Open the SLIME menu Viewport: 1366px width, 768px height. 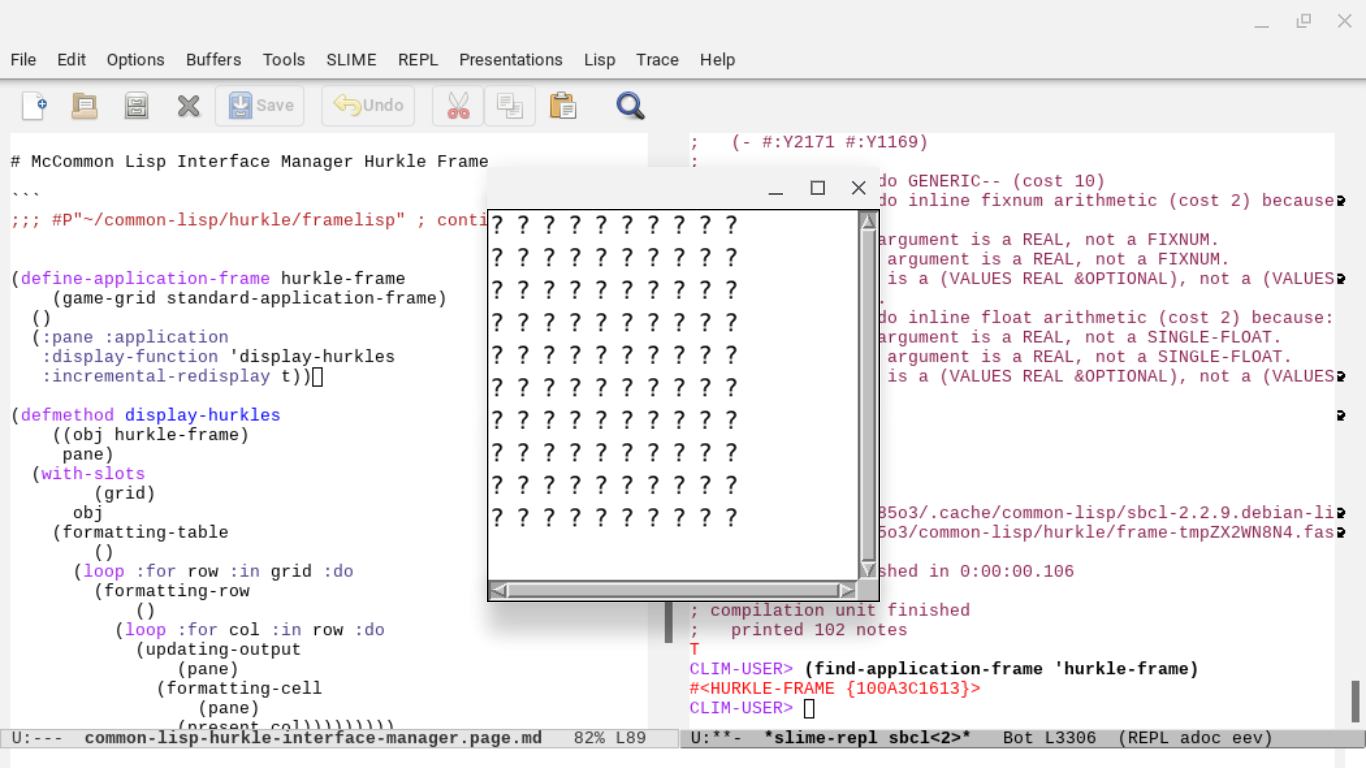(x=351, y=60)
